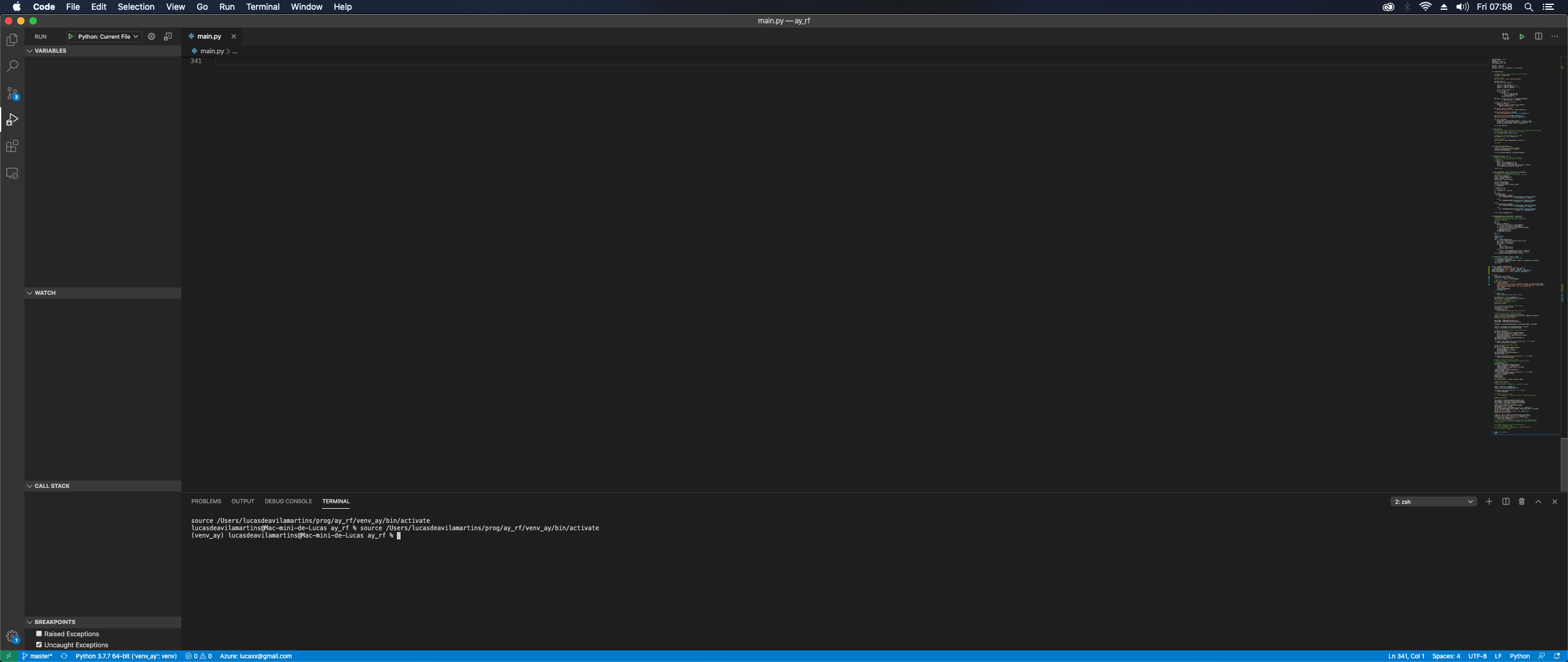This screenshot has width=1568, height=662.
Task: Open the Source Control view
Action: pyautogui.click(x=12, y=93)
